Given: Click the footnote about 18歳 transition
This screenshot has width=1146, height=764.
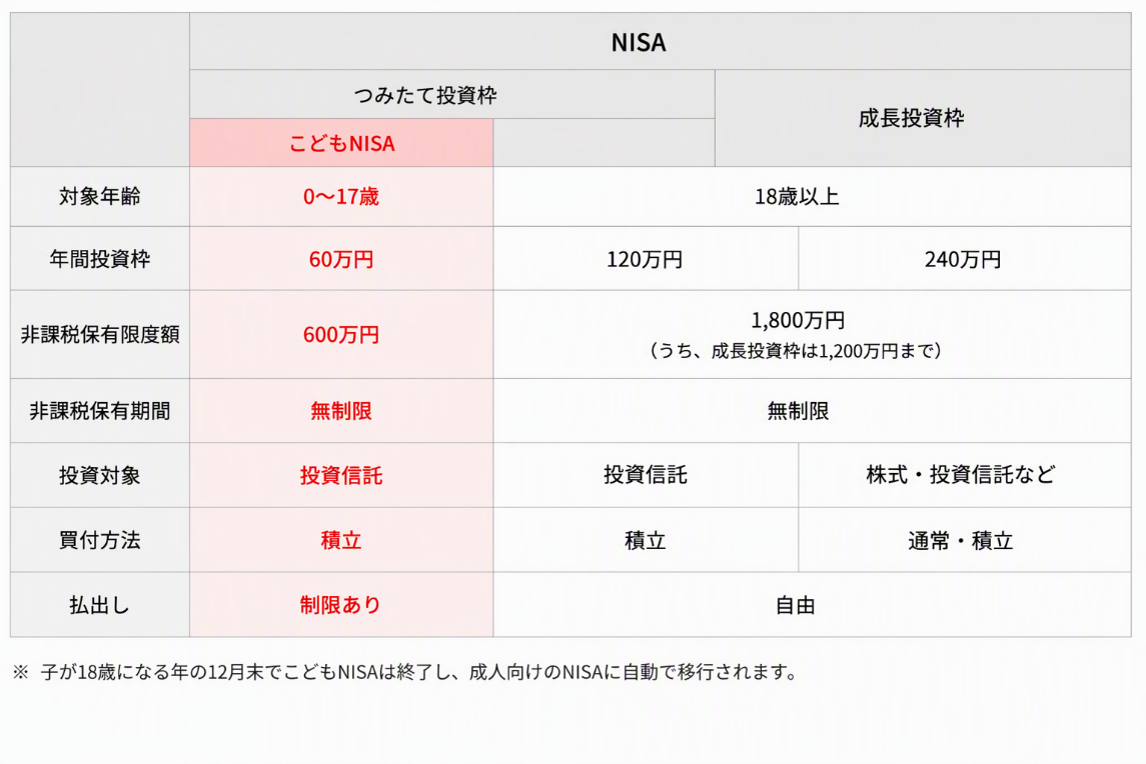Looking at the screenshot, I should point(406,672).
